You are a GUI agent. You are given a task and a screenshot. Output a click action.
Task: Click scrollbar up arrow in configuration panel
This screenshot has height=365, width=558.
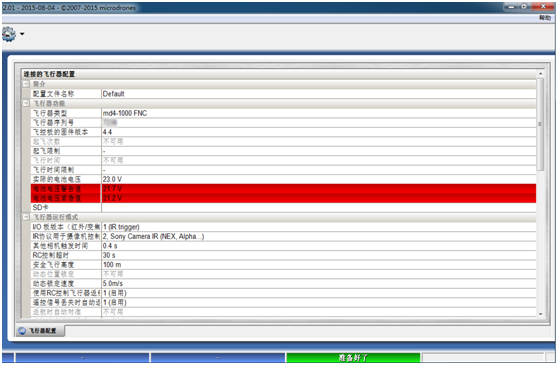[x=540, y=74]
